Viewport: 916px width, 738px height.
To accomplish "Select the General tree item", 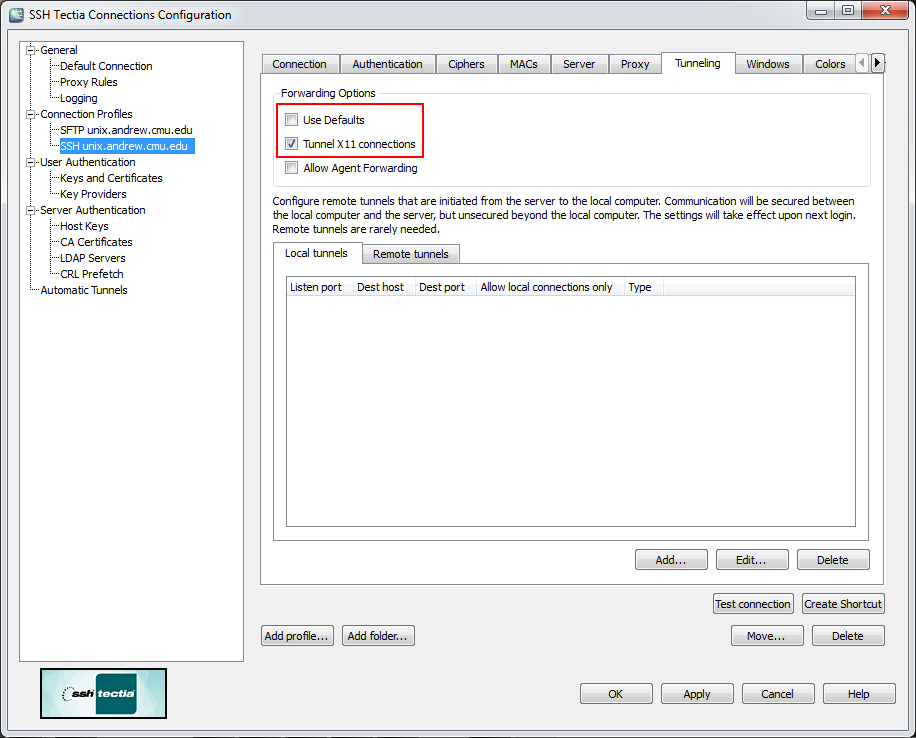I will (59, 50).
